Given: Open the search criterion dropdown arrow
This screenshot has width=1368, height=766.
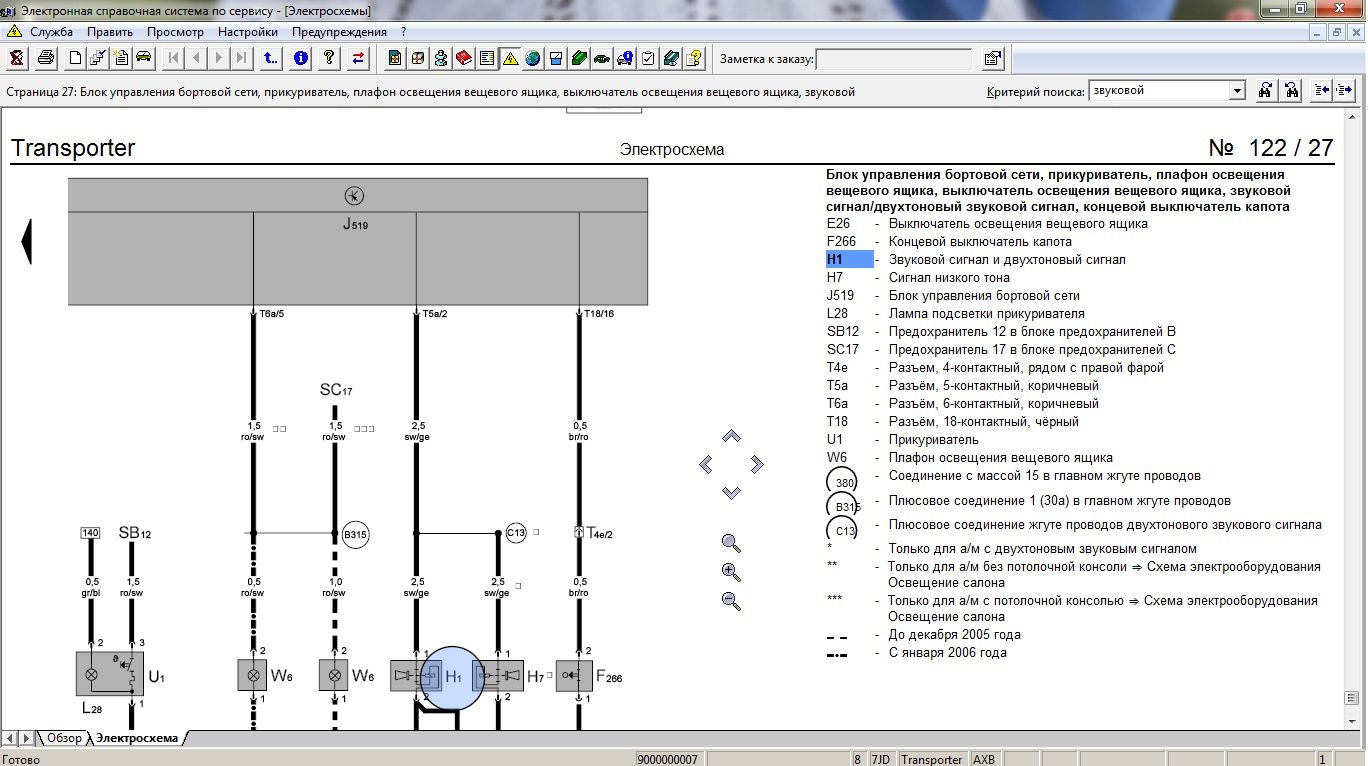Looking at the screenshot, I should (x=1237, y=90).
